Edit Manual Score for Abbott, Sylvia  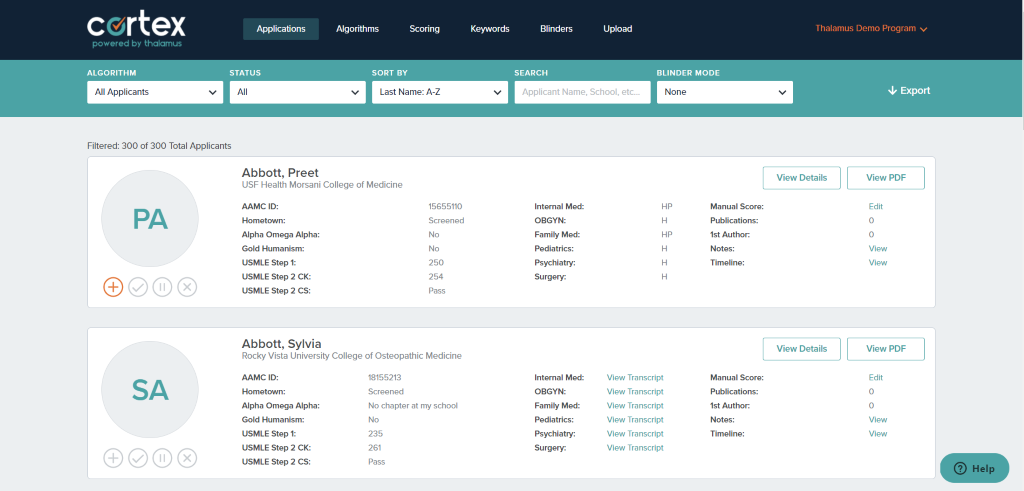(x=875, y=377)
